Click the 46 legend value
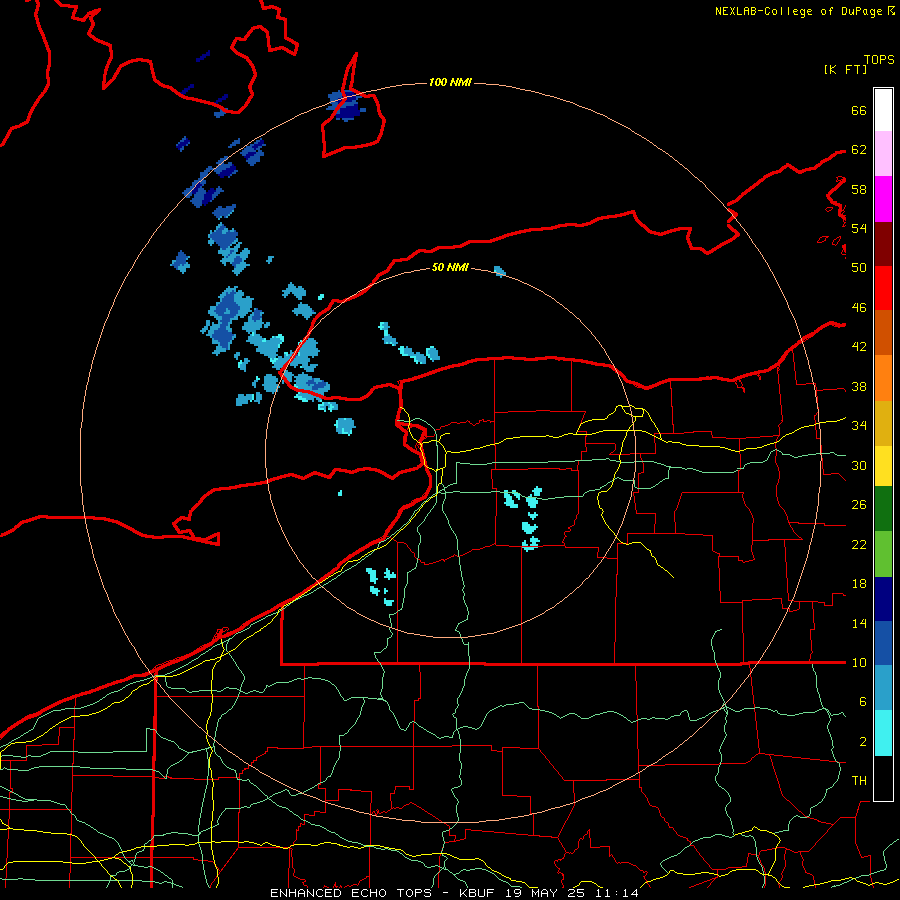The image size is (900, 900). click(859, 307)
